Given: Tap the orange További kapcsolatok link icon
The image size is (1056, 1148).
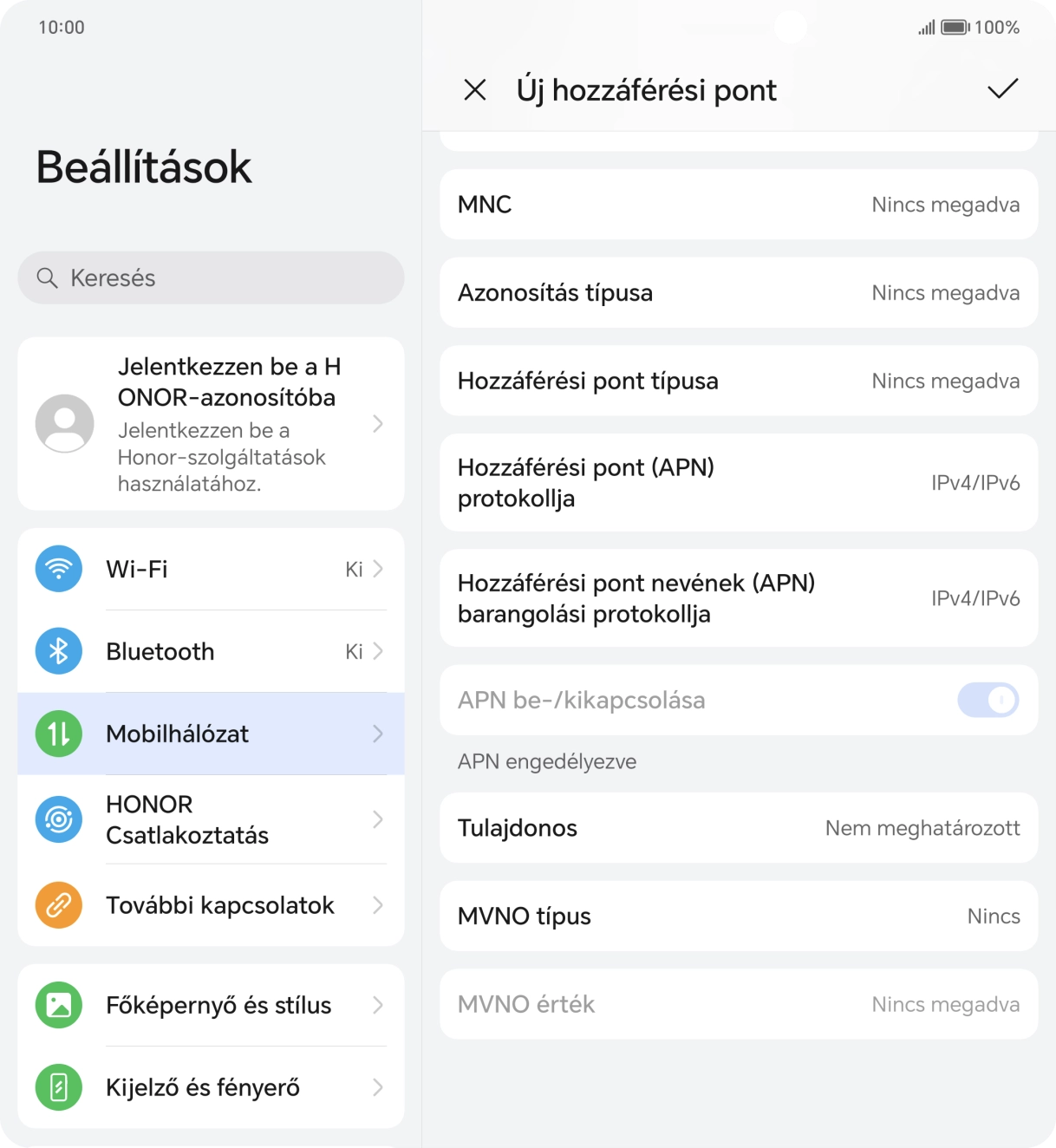Looking at the screenshot, I should click(x=59, y=905).
